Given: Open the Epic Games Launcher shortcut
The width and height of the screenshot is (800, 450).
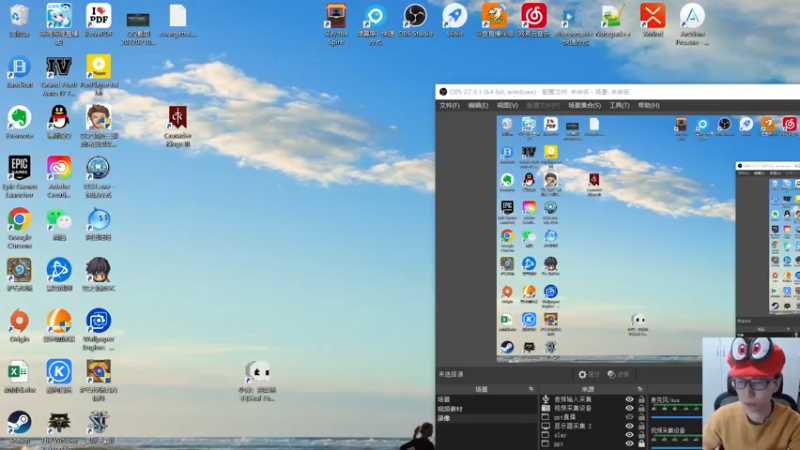Looking at the screenshot, I should pos(19,177).
